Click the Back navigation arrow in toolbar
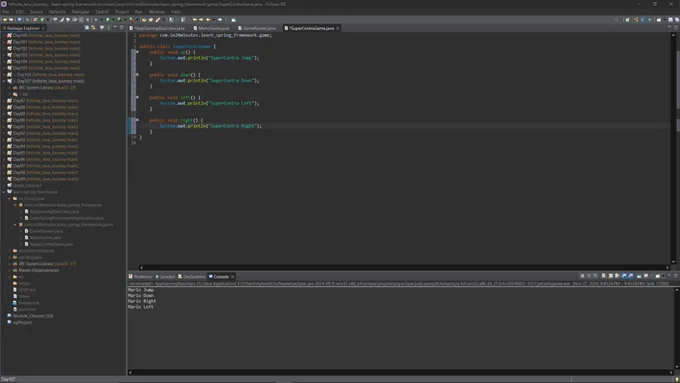The height and width of the screenshot is (383, 680). coord(207,20)
